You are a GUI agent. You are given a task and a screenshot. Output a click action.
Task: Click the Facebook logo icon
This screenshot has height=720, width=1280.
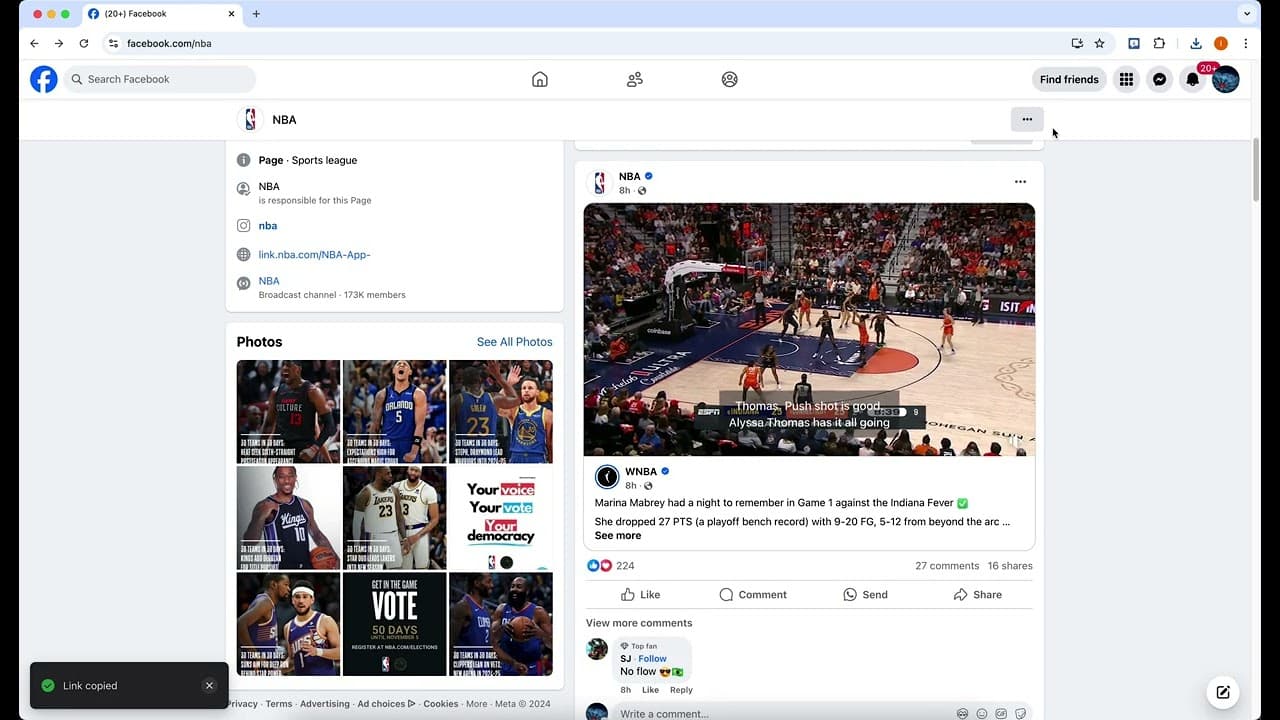point(44,79)
